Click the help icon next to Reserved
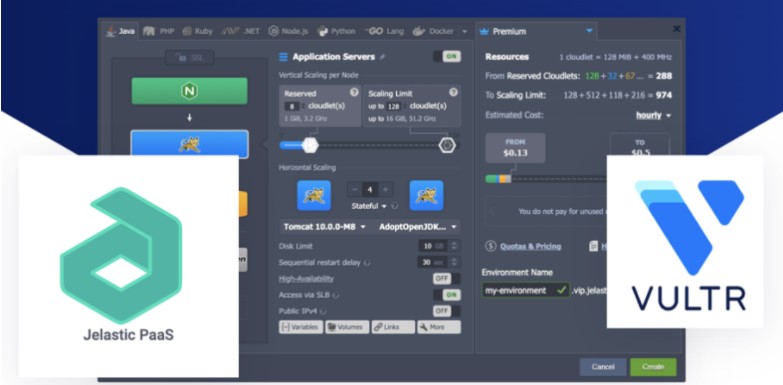 [x=354, y=93]
